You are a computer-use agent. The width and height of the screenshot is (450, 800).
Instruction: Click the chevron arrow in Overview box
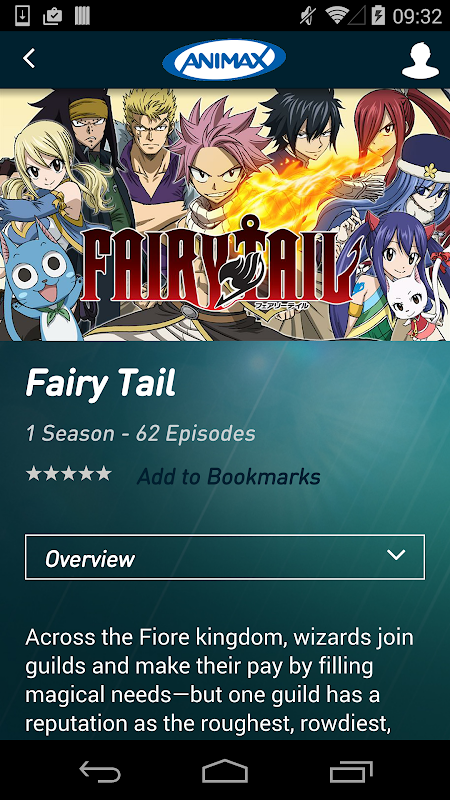coord(396,555)
